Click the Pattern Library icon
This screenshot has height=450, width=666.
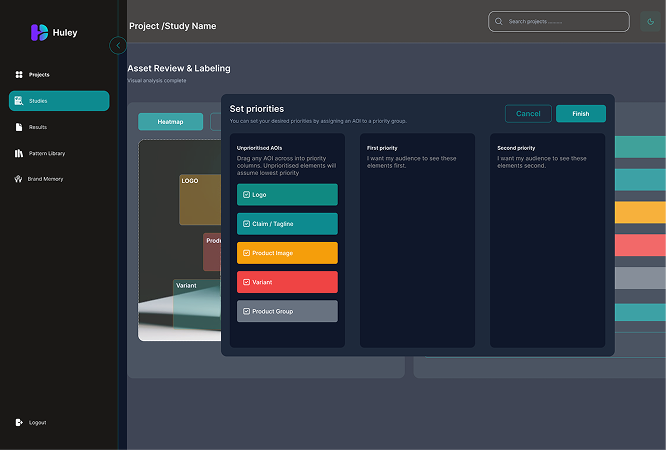coord(19,153)
